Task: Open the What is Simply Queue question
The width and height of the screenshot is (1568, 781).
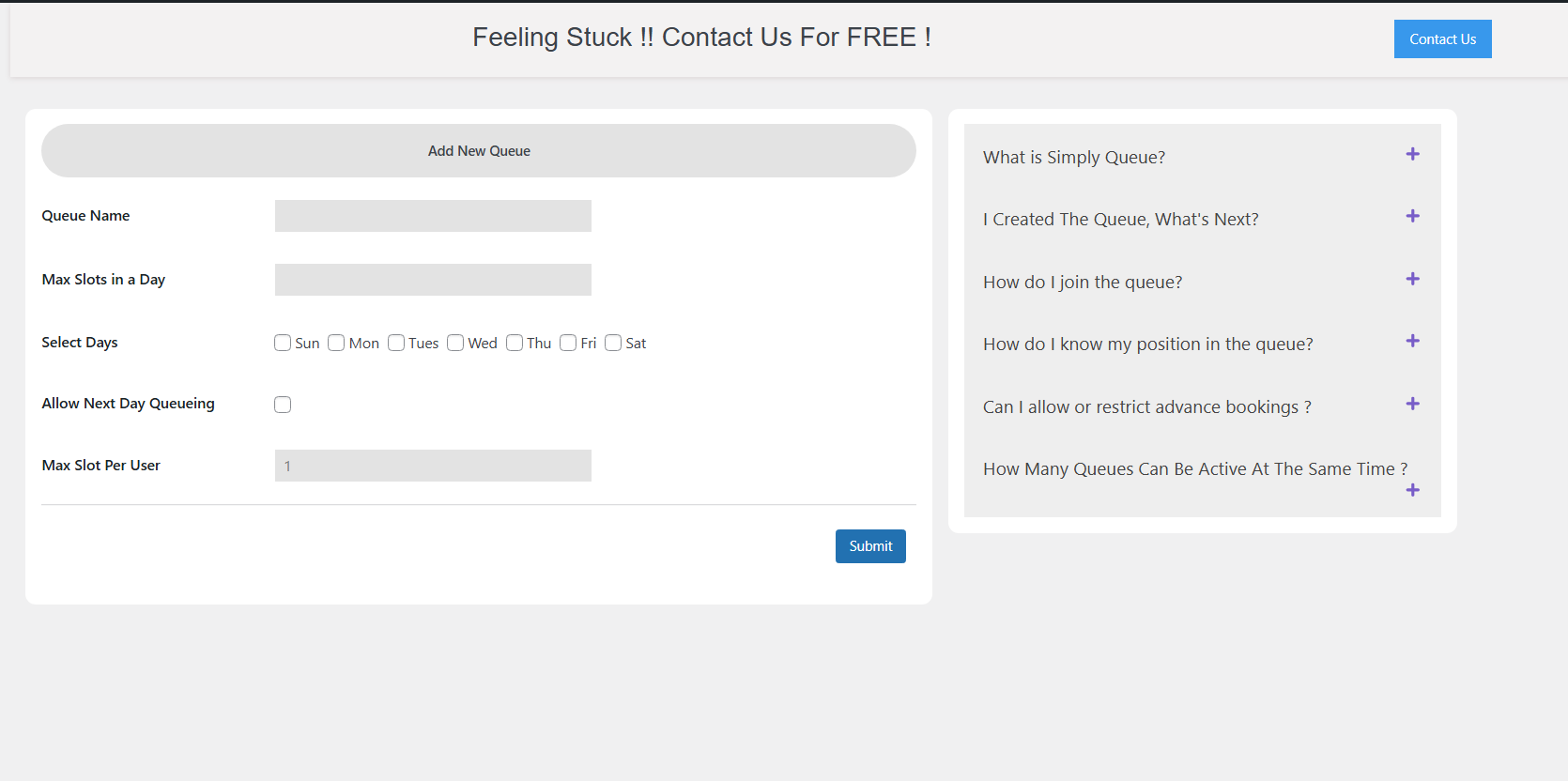Action: (x=1074, y=158)
